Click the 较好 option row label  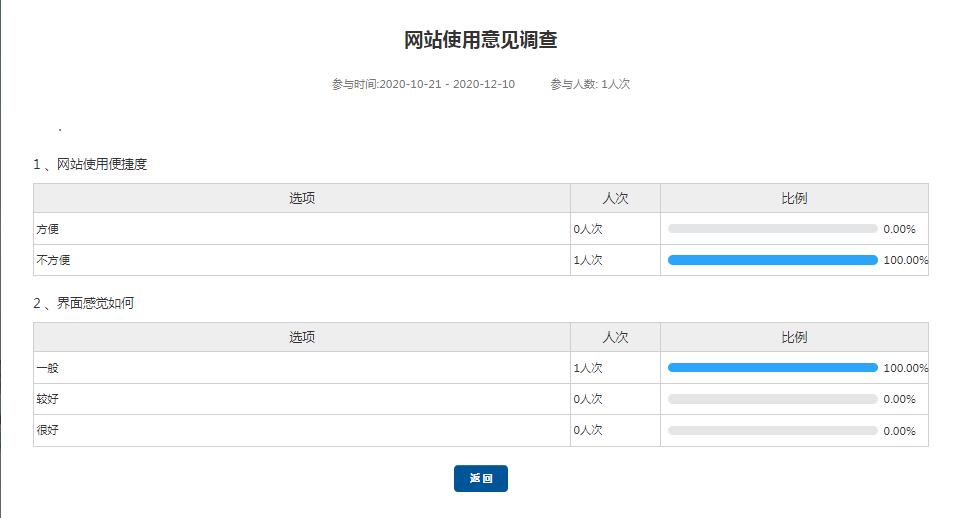click(x=48, y=399)
